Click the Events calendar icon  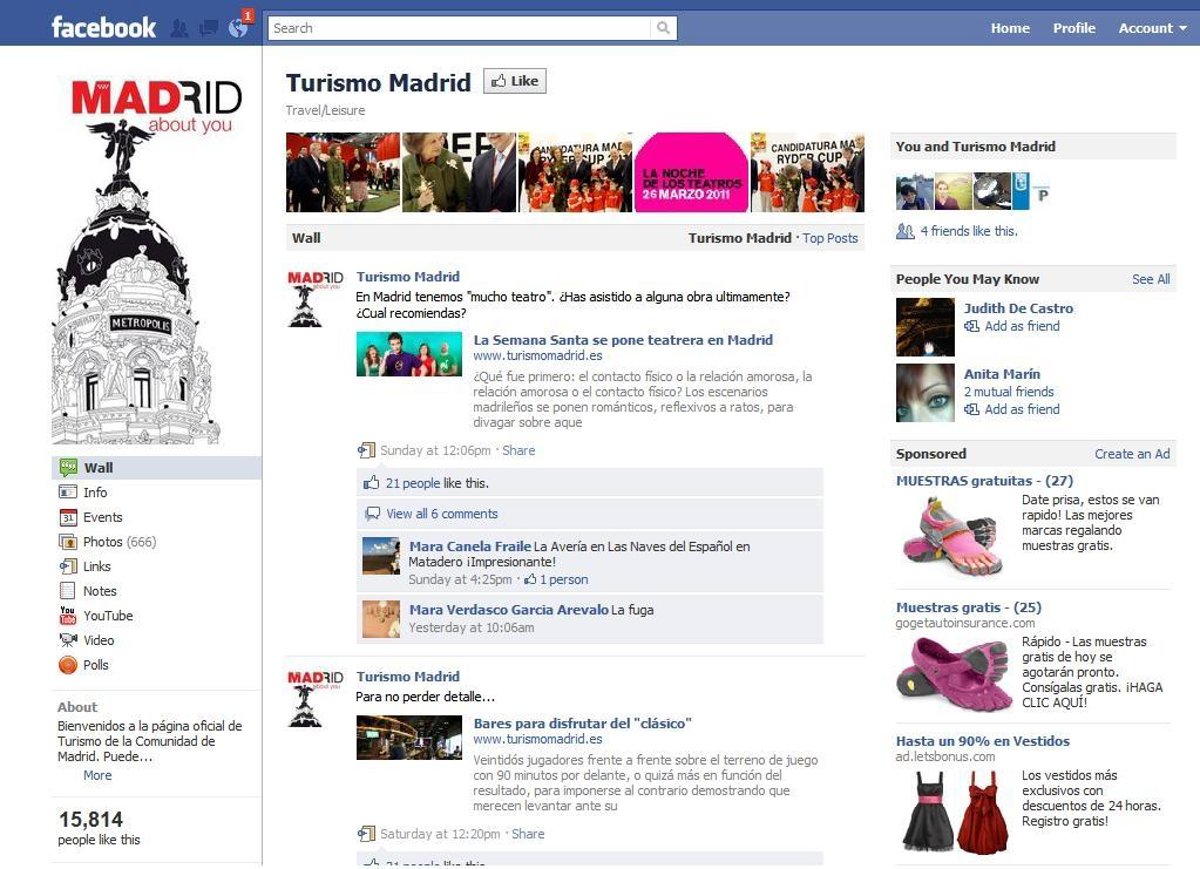(x=68, y=517)
